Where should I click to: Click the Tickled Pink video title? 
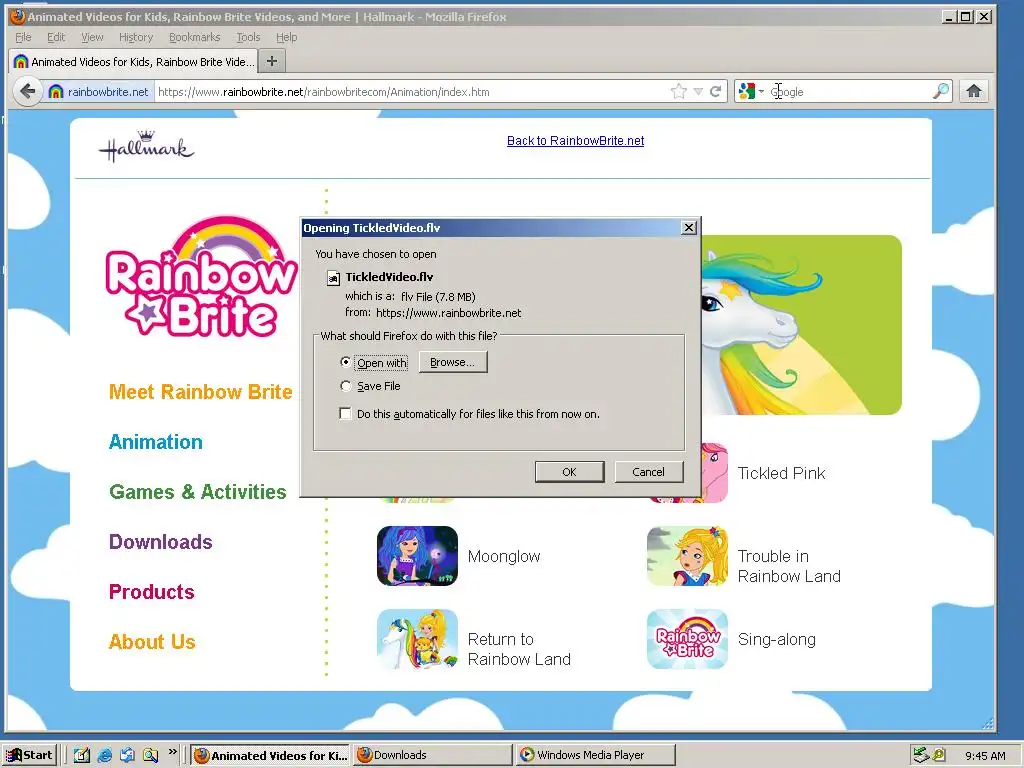pyautogui.click(x=781, y=473)
